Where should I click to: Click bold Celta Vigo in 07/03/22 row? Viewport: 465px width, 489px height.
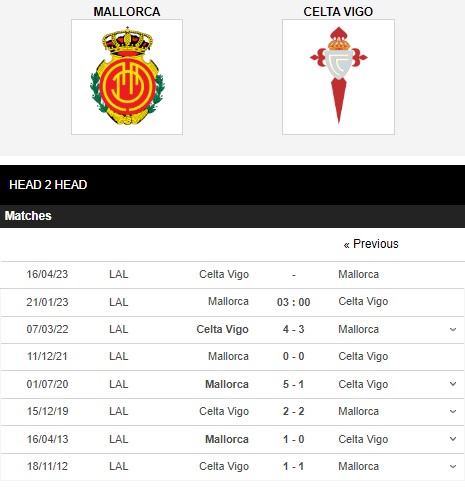pyautogui.click(x=222, y=329)
